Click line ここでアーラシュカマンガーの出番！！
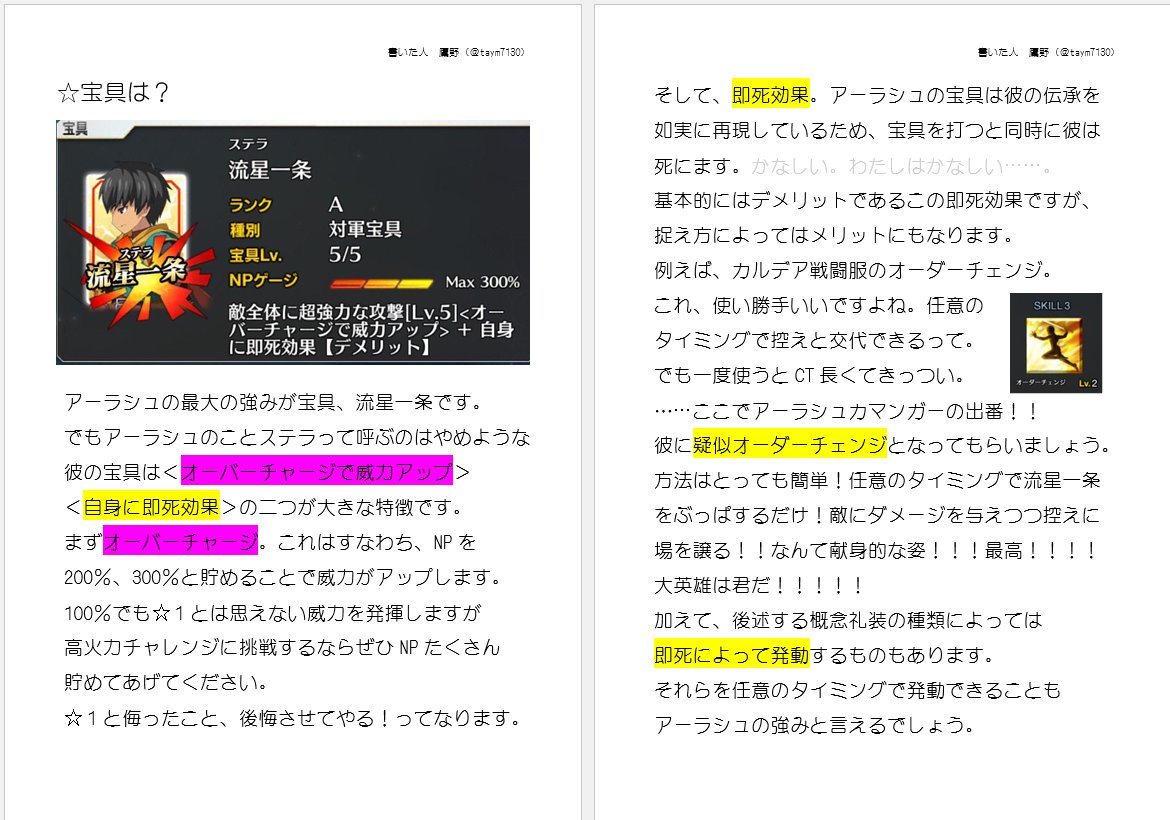Screen dimensions: 1170x820 tap(846, 410)
